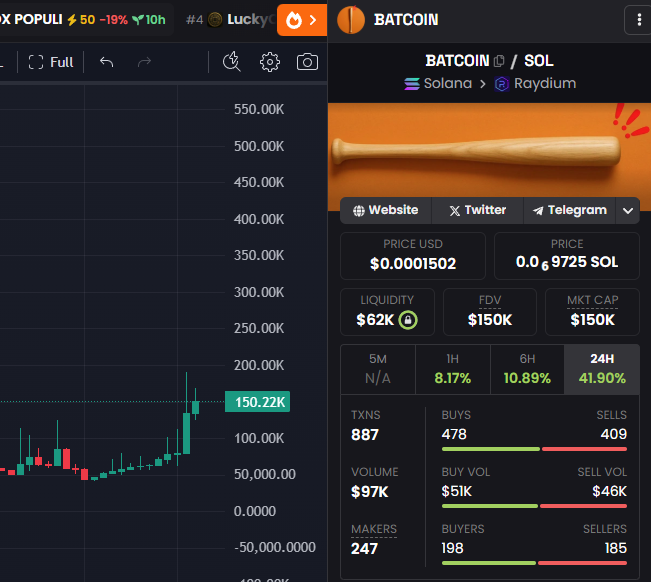Open the BATCOIN three-dot options menu
This screenshot has height=582, width=651.
(639, 20)
